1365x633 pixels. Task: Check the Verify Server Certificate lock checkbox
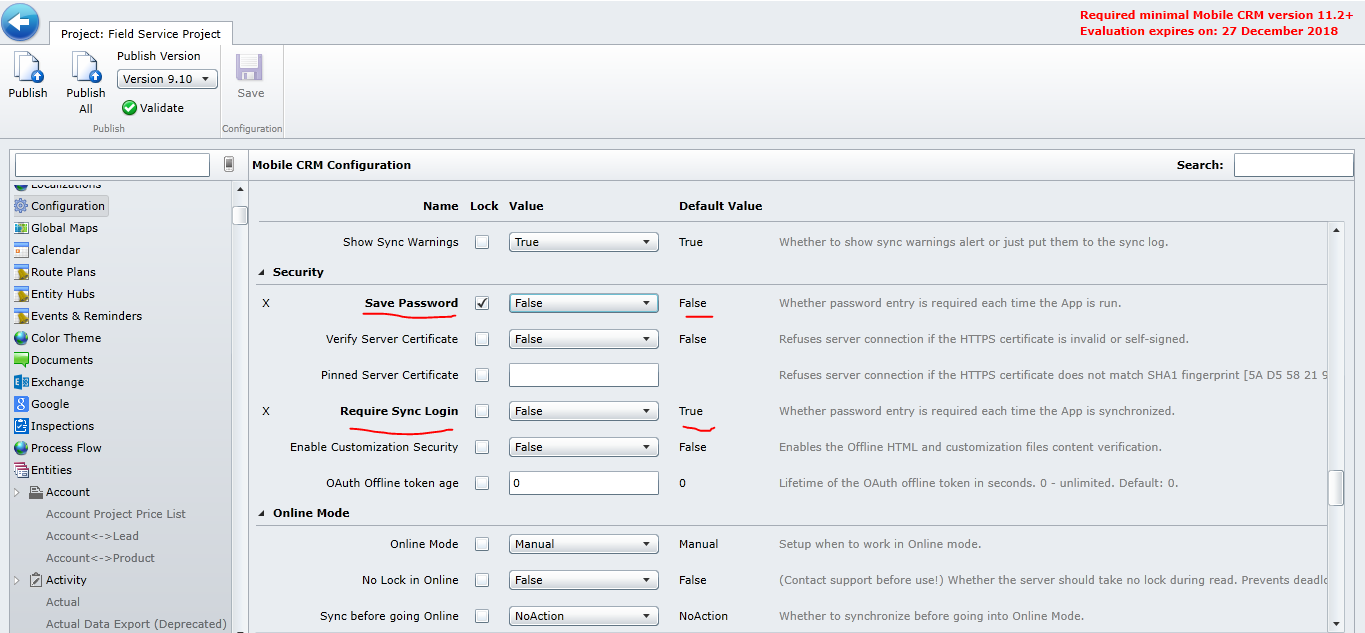pyautogui.click(x=482, y=339)
